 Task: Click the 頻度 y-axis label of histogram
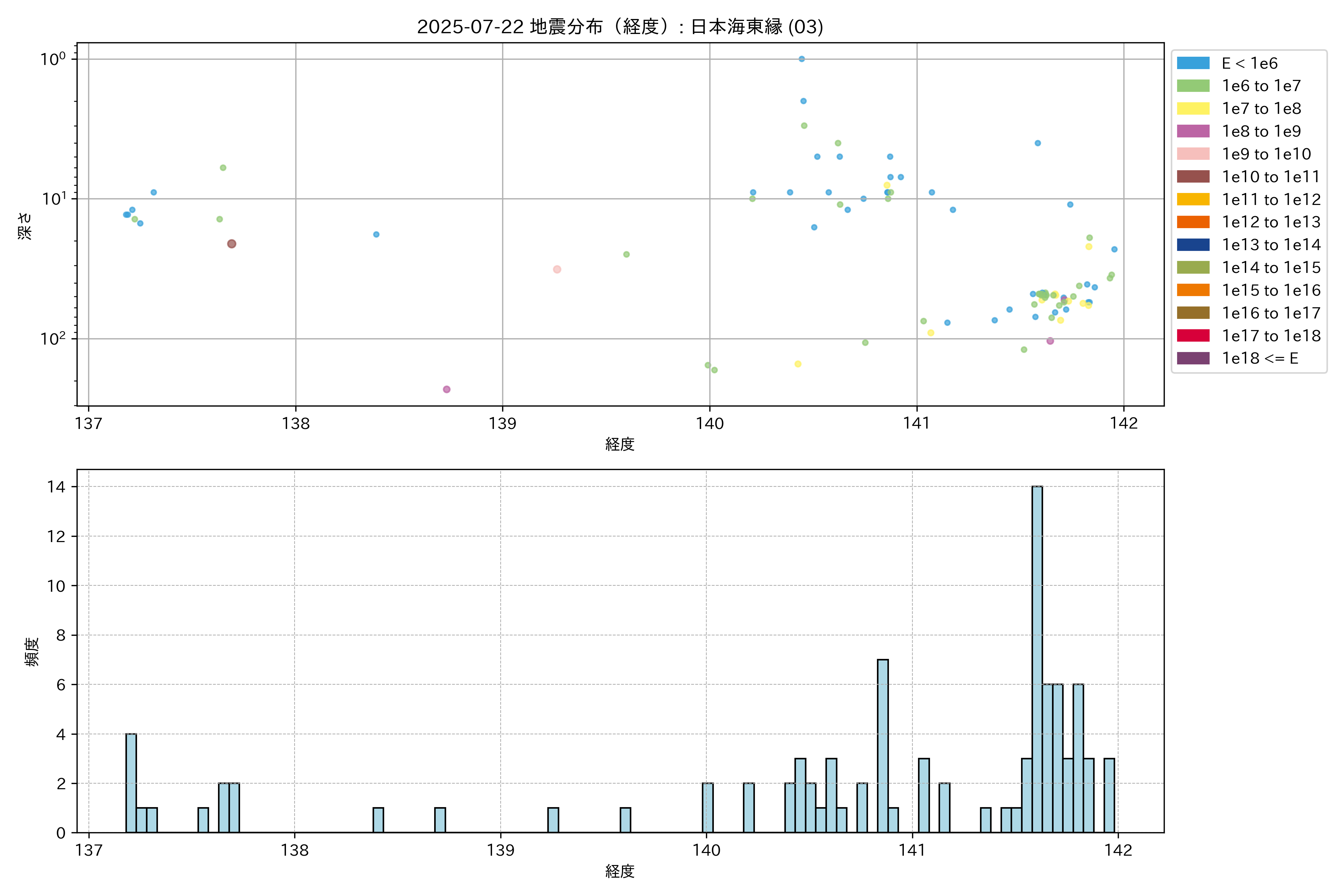[x=31, y=651]
